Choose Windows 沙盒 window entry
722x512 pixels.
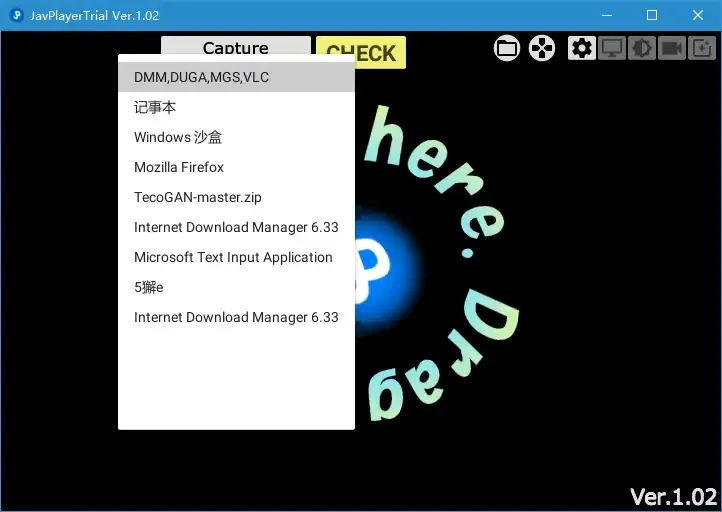pyautogui.click(x=236, y=137)
